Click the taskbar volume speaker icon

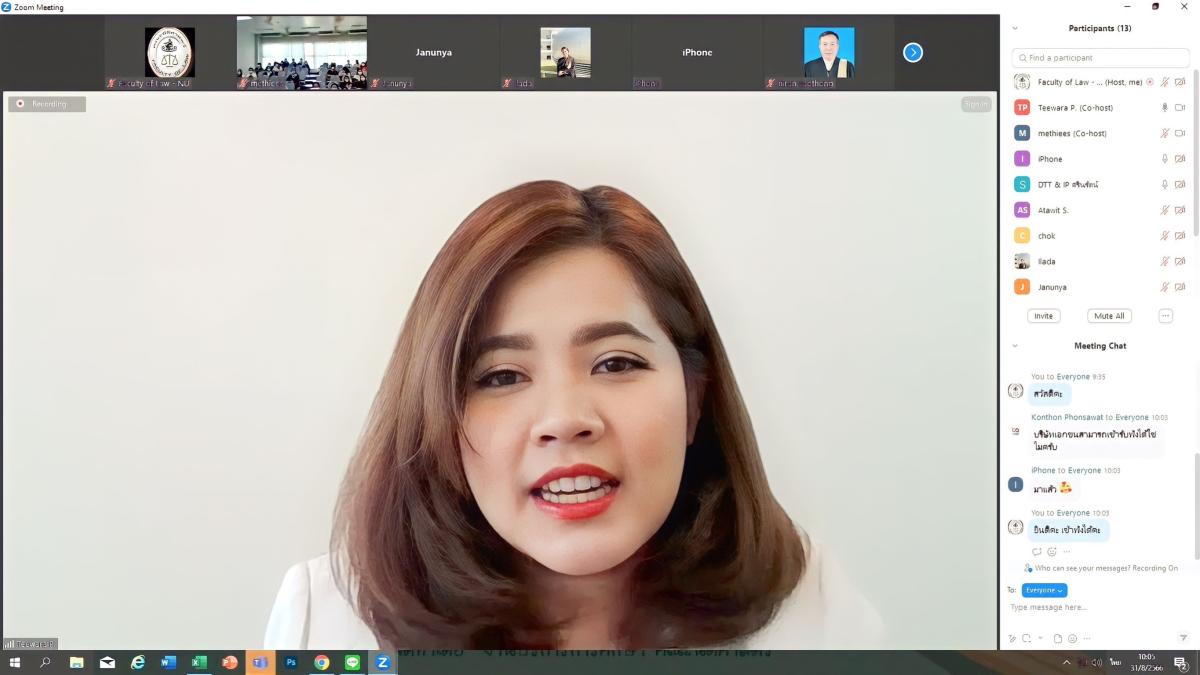tap(1097, 662)
